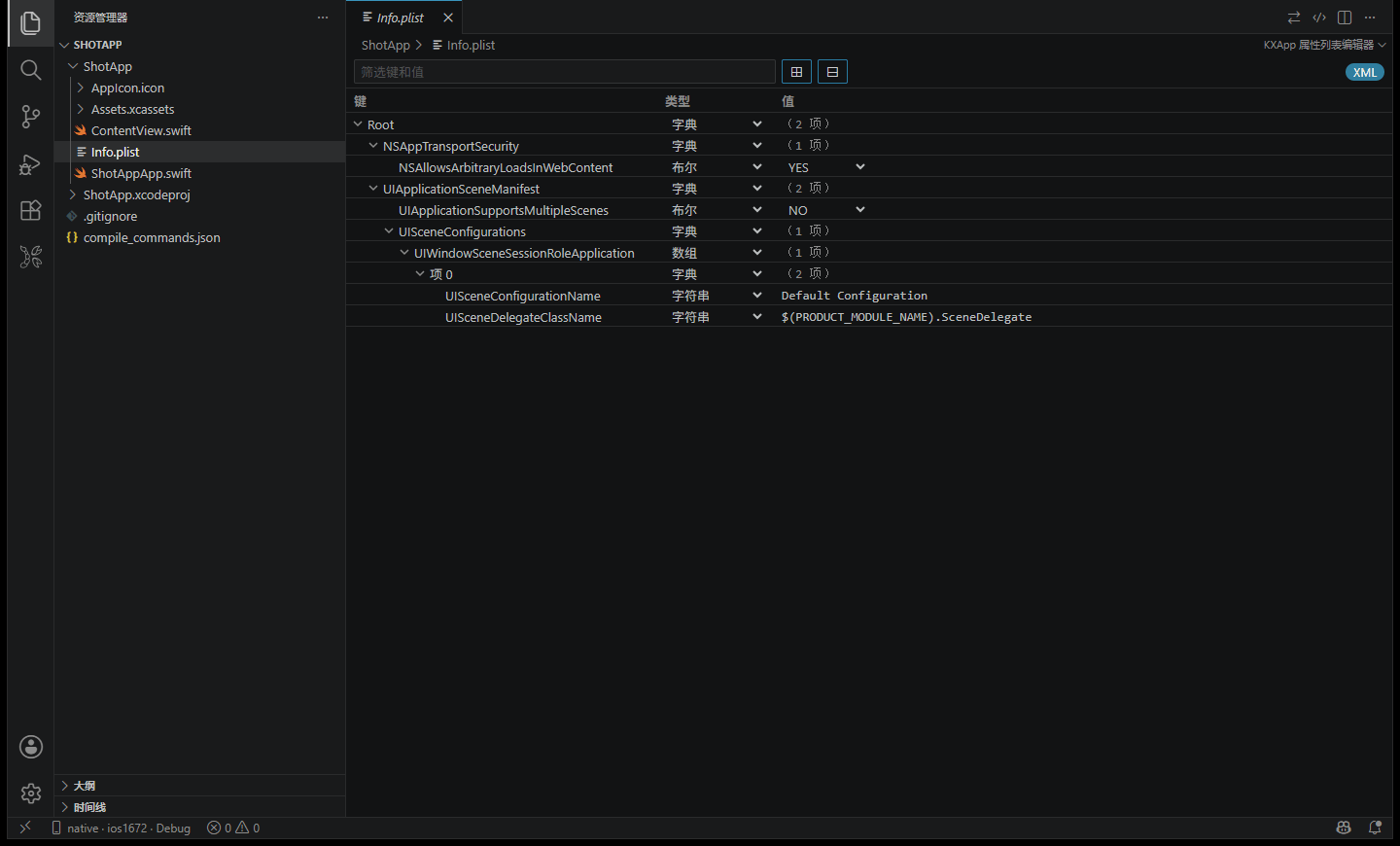Viewport: 1400px width, 846px height.
Task: Open the notifications bell in status bar
Action: [x=1375, y=828]
